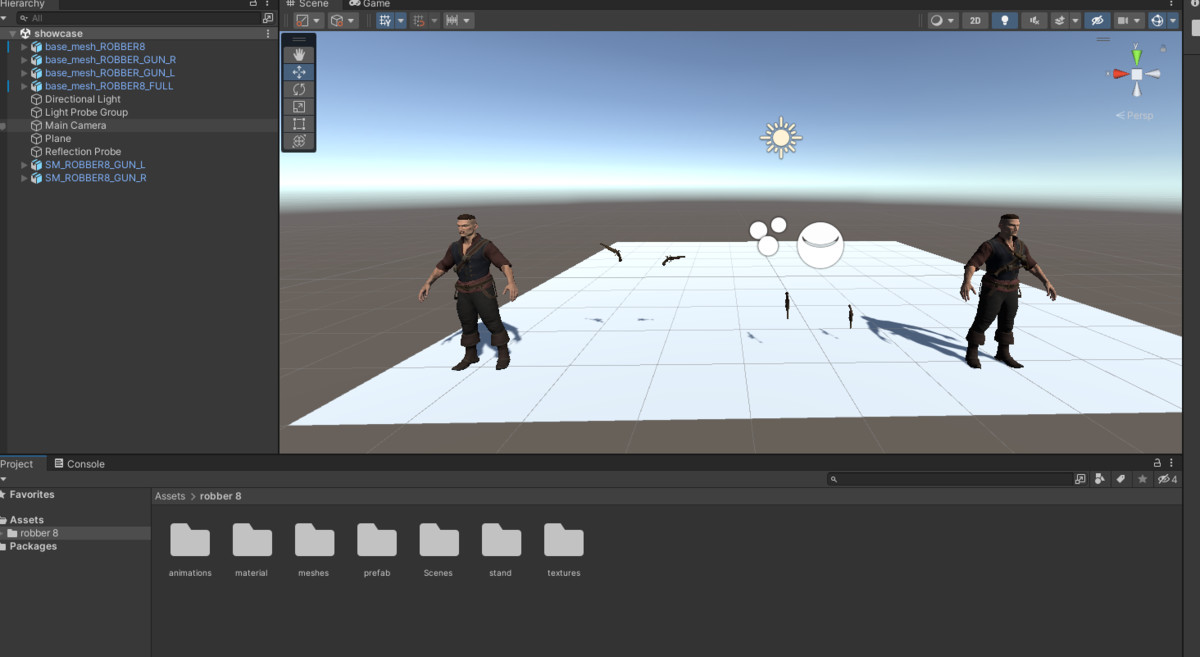Image resolution: width=1200 pixels, height=657 pixels.
Task: Toggle Persp perspective label under gizmo
Action: 1134,116
